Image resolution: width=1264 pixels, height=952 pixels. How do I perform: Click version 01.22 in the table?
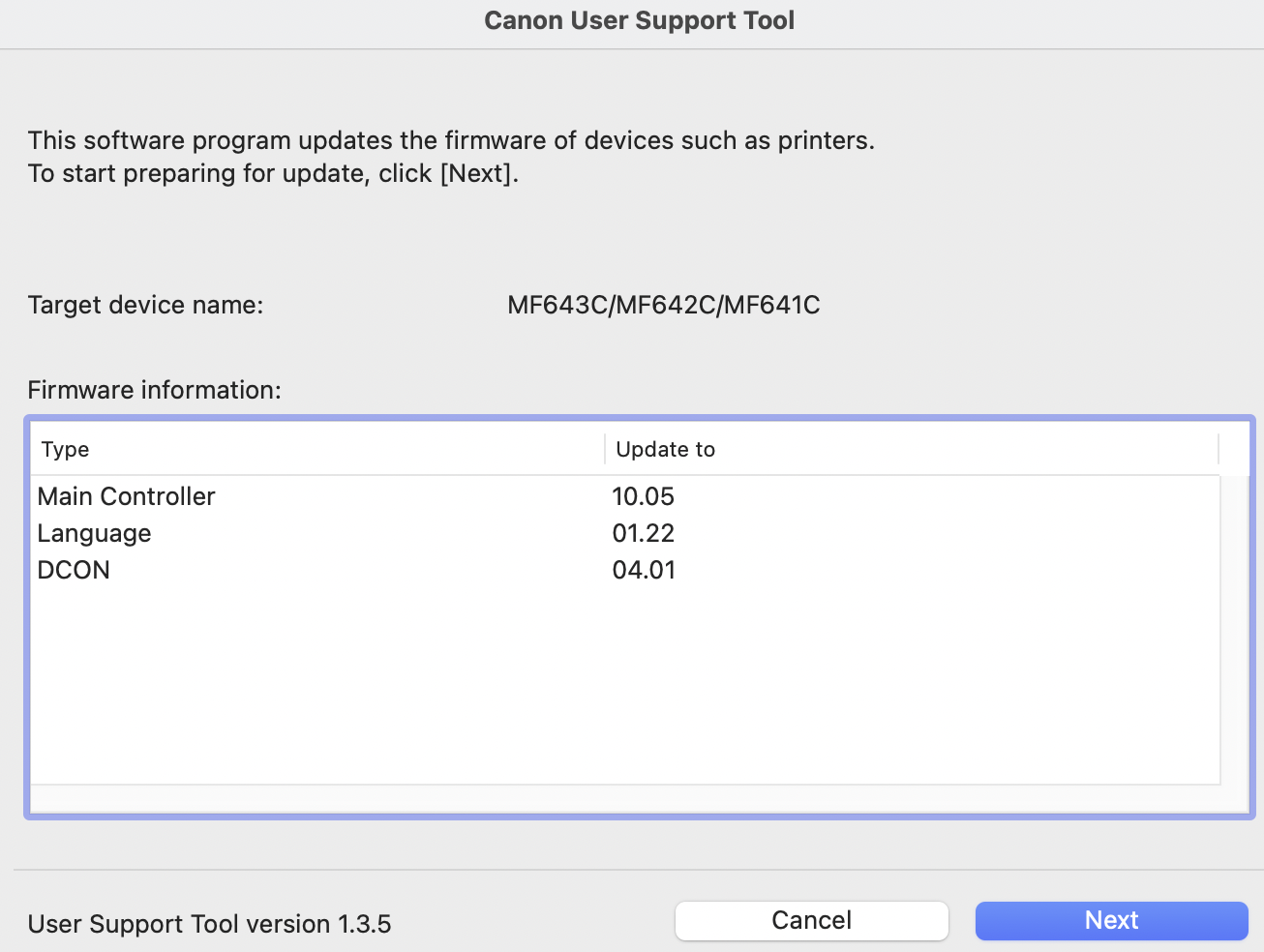pos(643,533)
